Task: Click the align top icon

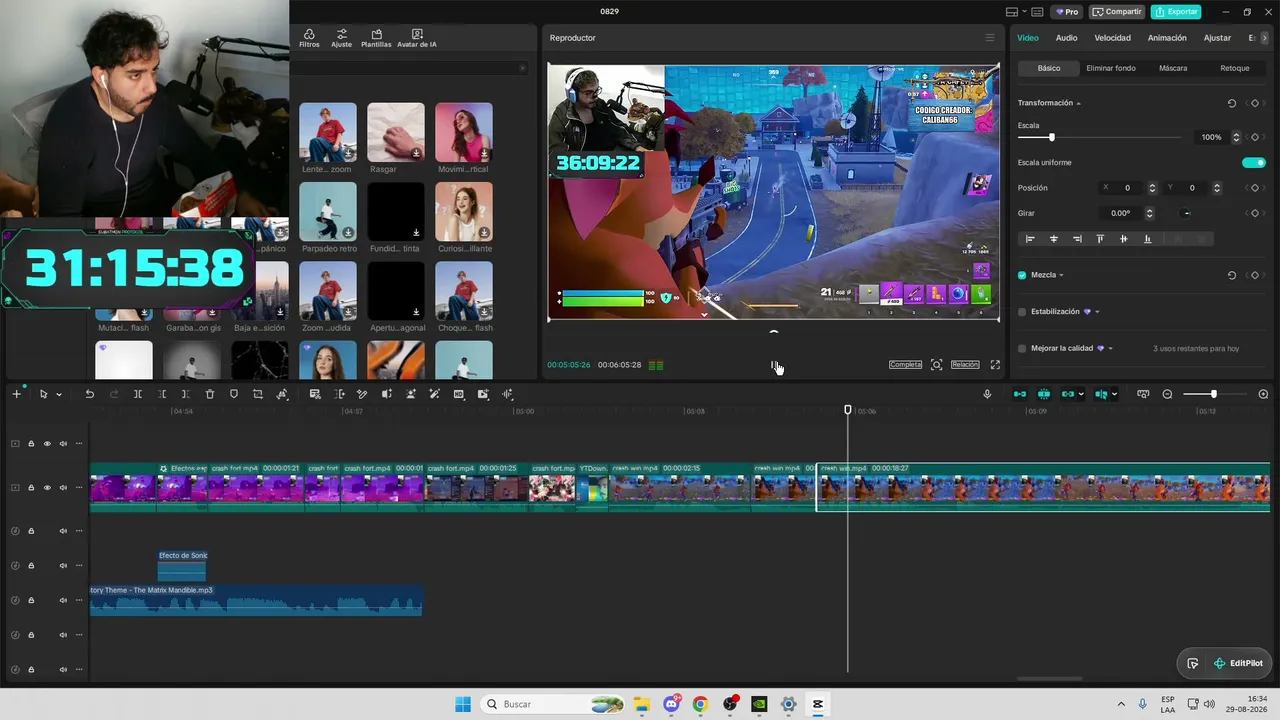Action: click(x=1100, y=239)
